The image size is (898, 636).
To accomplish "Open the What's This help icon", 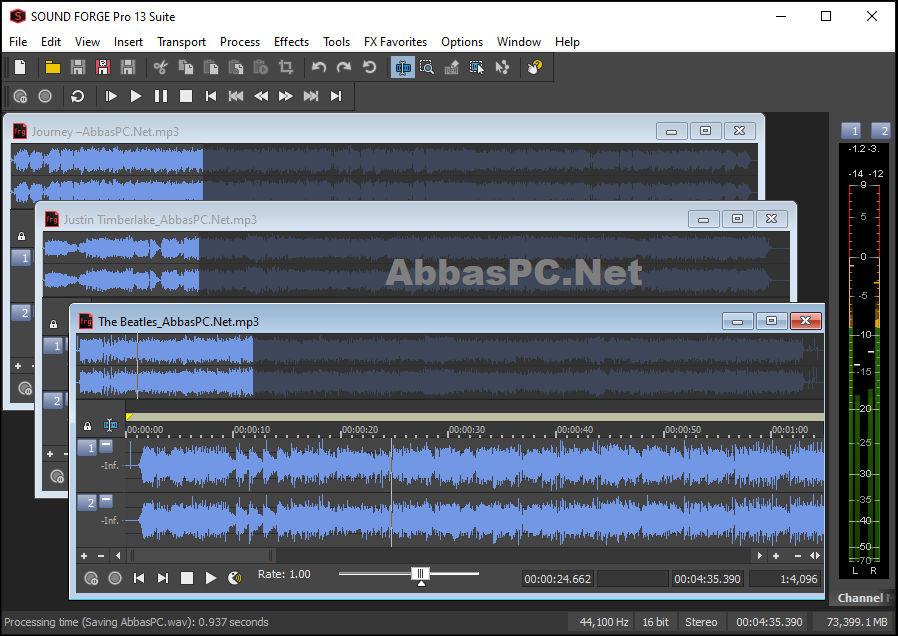I will (x=534, y=68).
